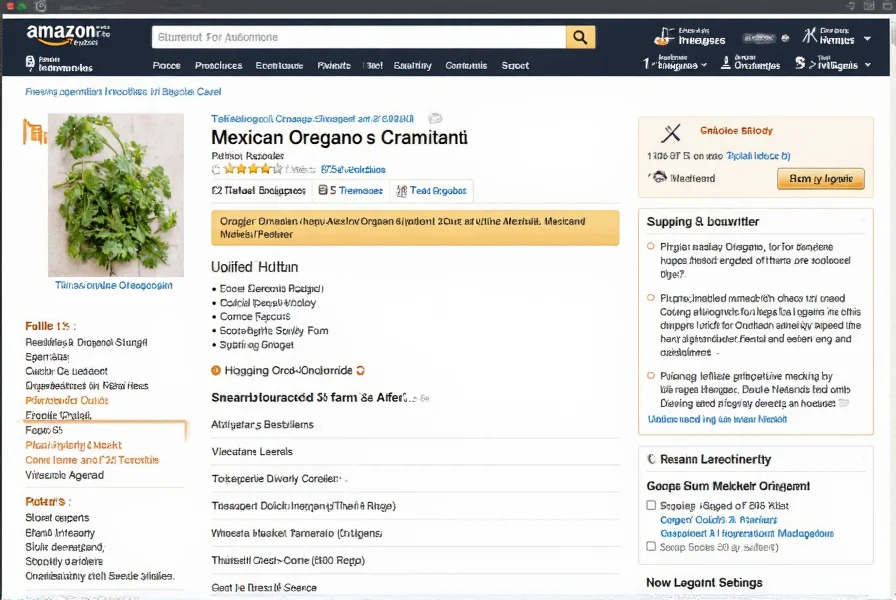Click the Buy now orange button
The height and width of the screenshot is (600, 896).
[x=820, y=179]
